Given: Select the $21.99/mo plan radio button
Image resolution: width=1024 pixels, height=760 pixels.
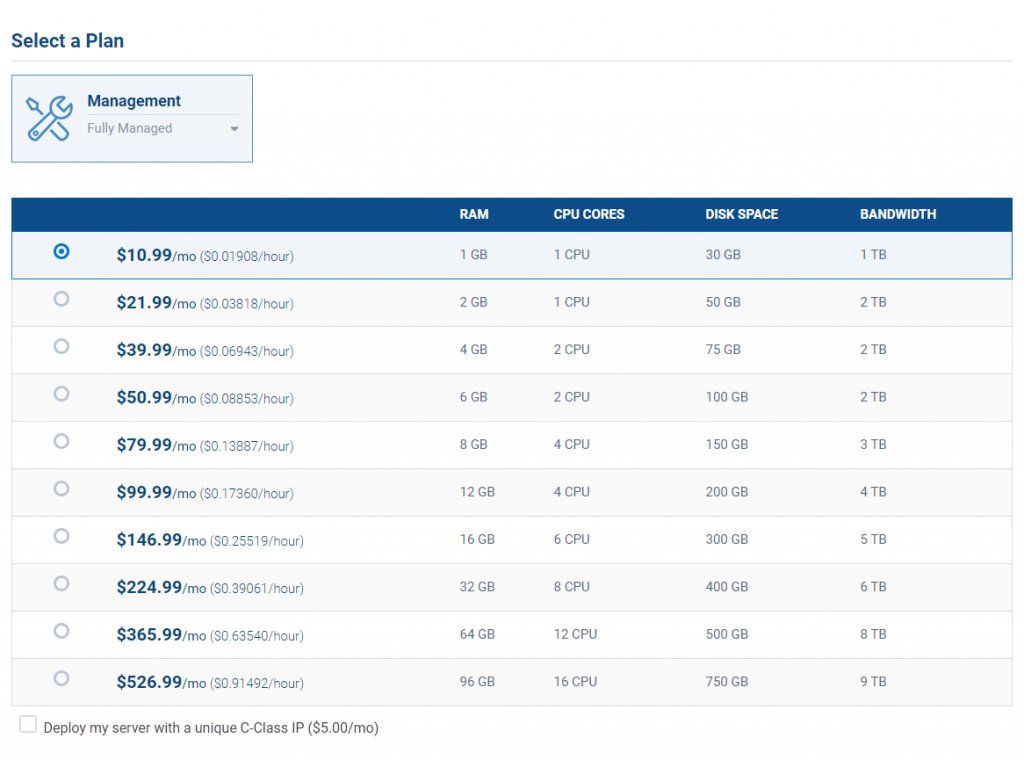Looking at the screenshot, I should pos(61,299).
